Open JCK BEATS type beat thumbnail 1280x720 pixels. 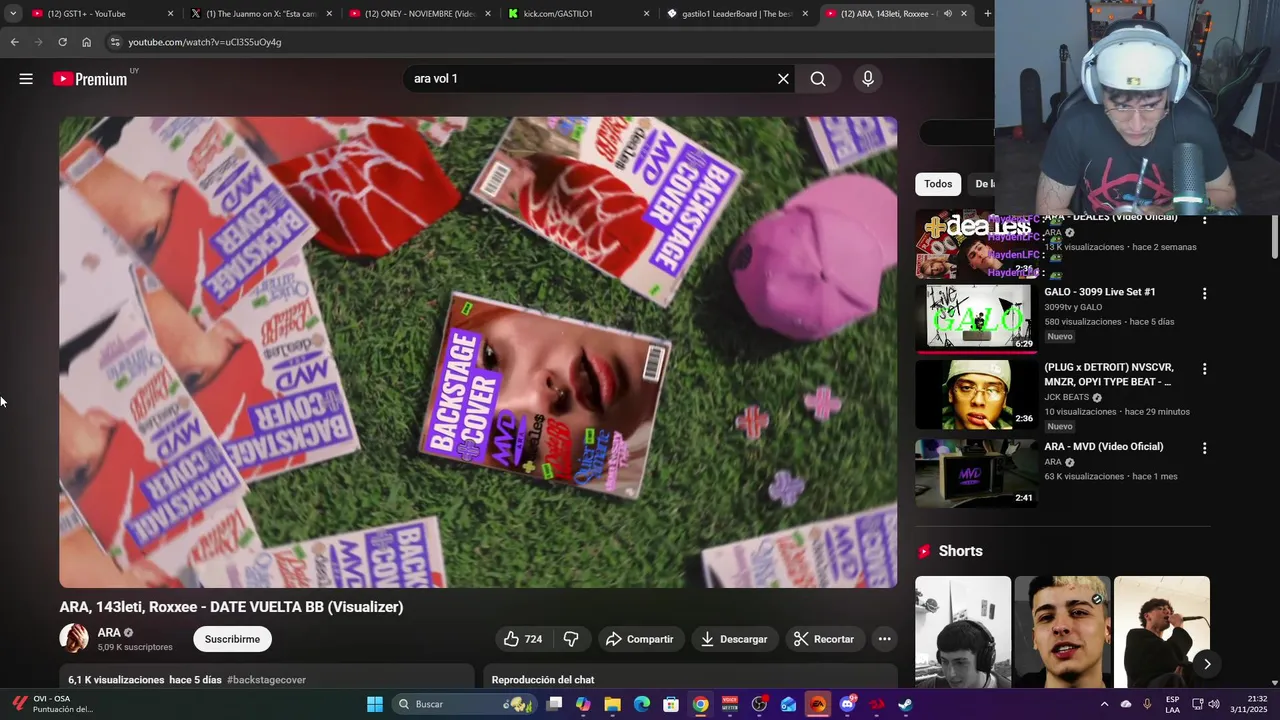pyautogui.click(x=976, y=394)
